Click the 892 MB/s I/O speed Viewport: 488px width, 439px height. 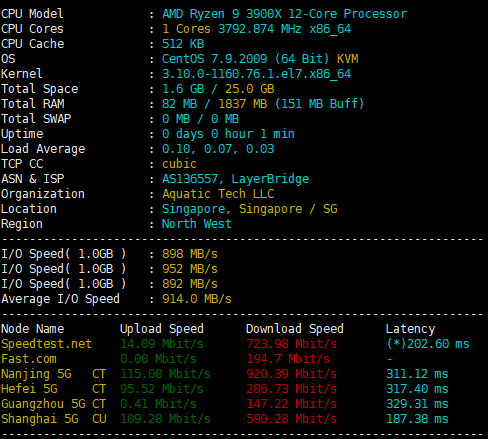(x=190, y=284)
